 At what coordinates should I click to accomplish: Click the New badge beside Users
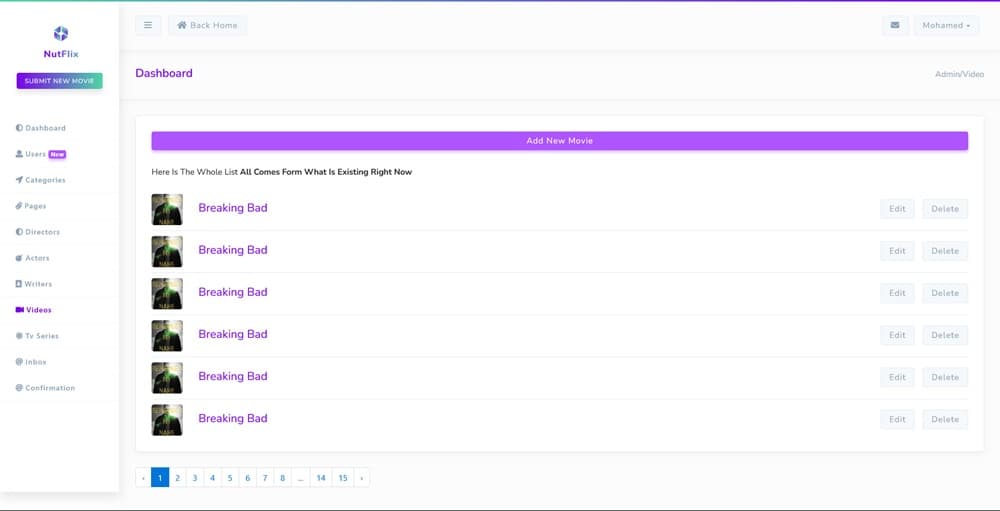[57, 154]
